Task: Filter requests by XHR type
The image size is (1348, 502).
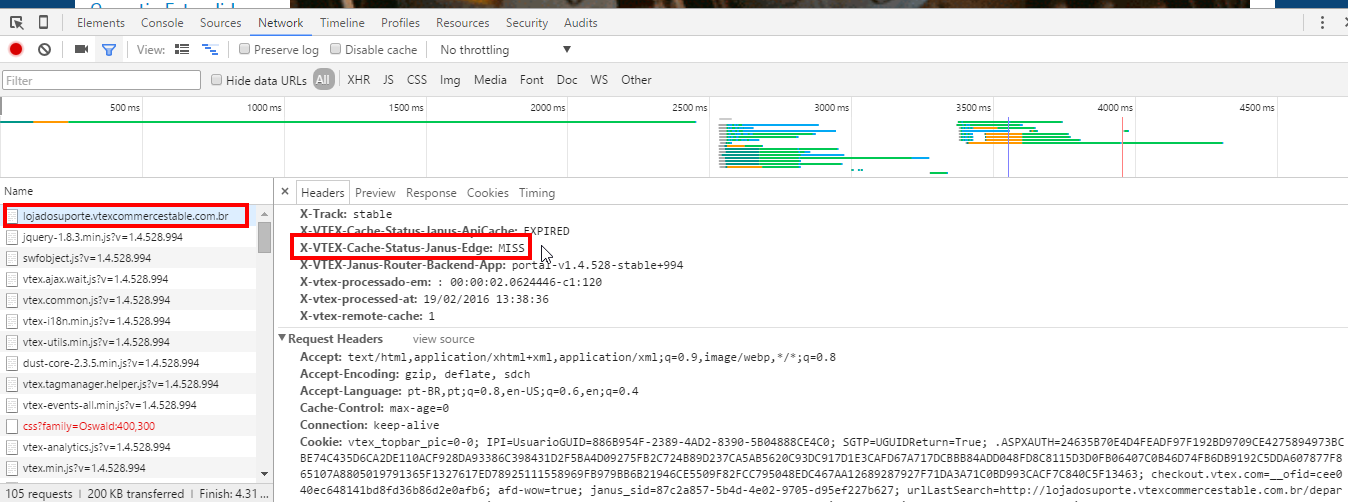Action: tap(358, 80)
